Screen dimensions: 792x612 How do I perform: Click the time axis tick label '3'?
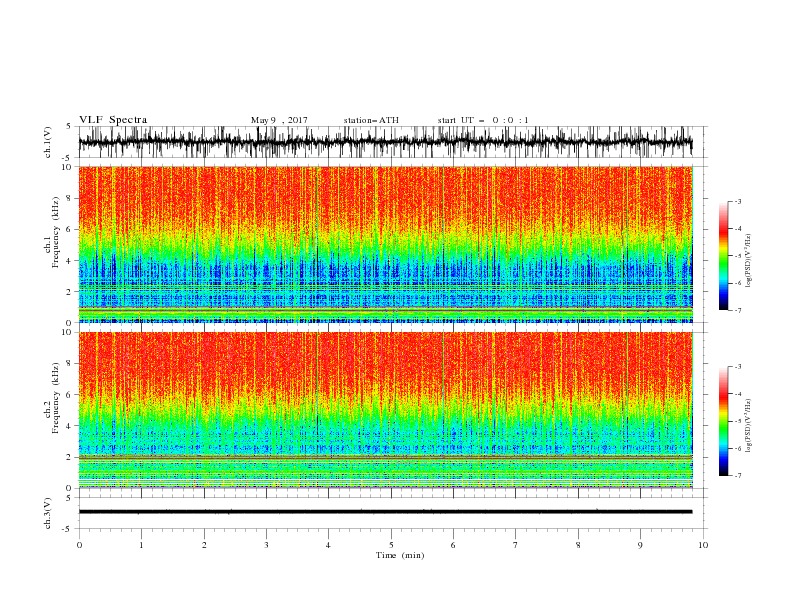[266, 545]
